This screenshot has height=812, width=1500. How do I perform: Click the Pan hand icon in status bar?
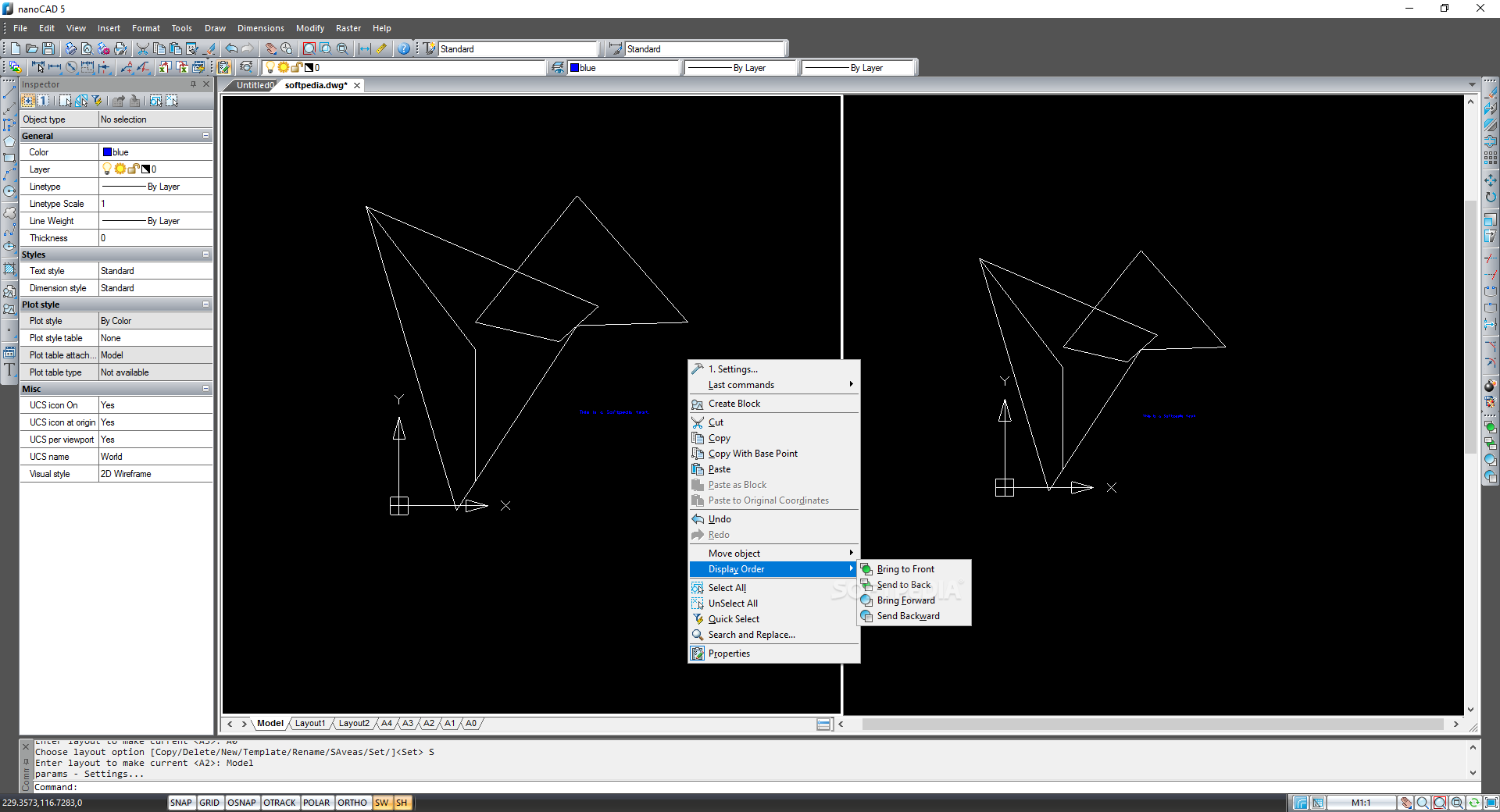(x=1405, y=803)
